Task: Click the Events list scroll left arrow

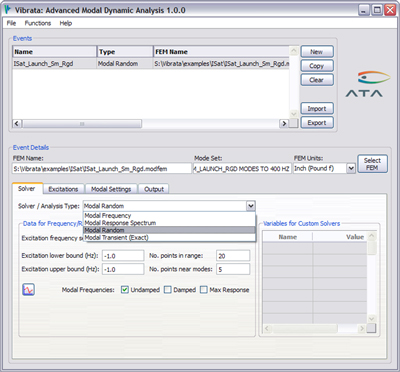Action: click(x=17, y=124)
